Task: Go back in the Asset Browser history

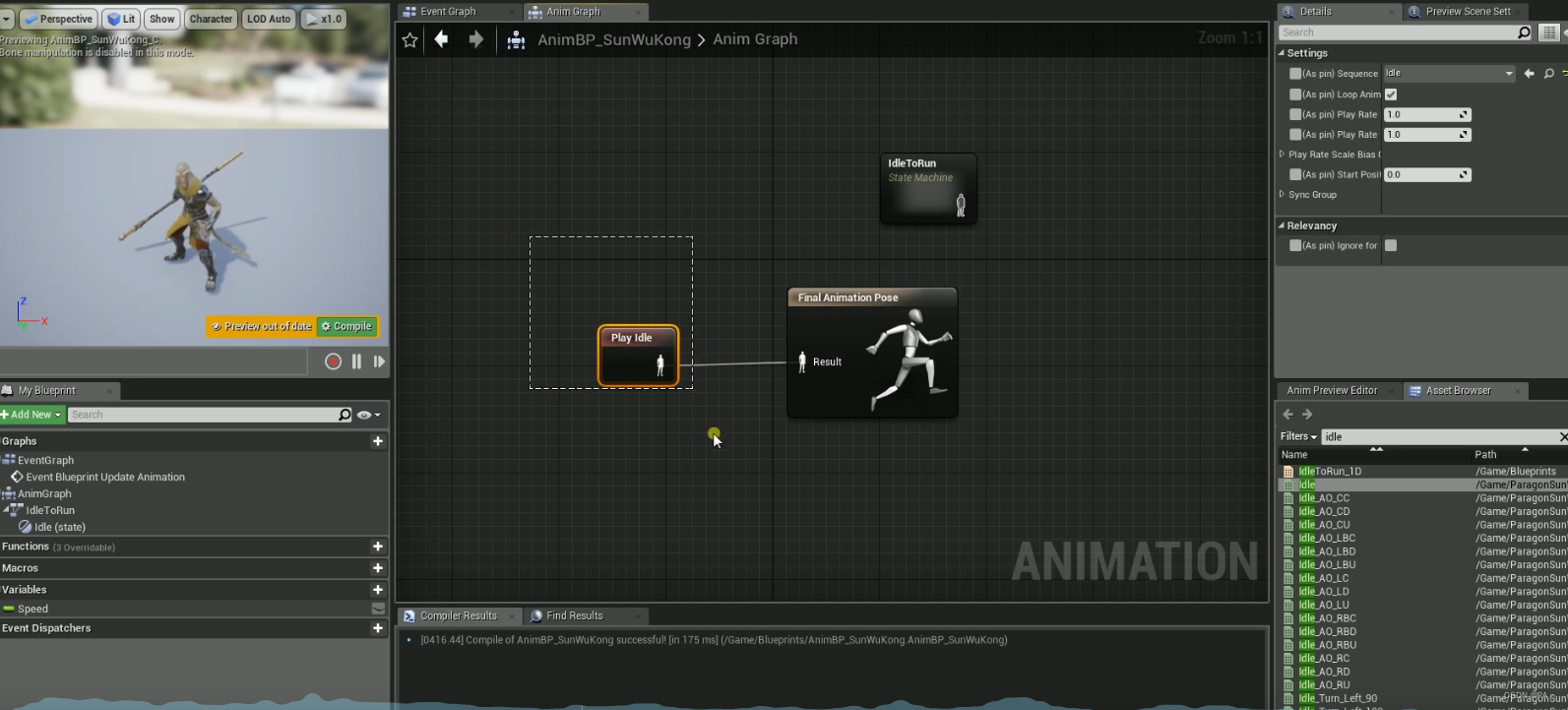Action: point(1287,415)
